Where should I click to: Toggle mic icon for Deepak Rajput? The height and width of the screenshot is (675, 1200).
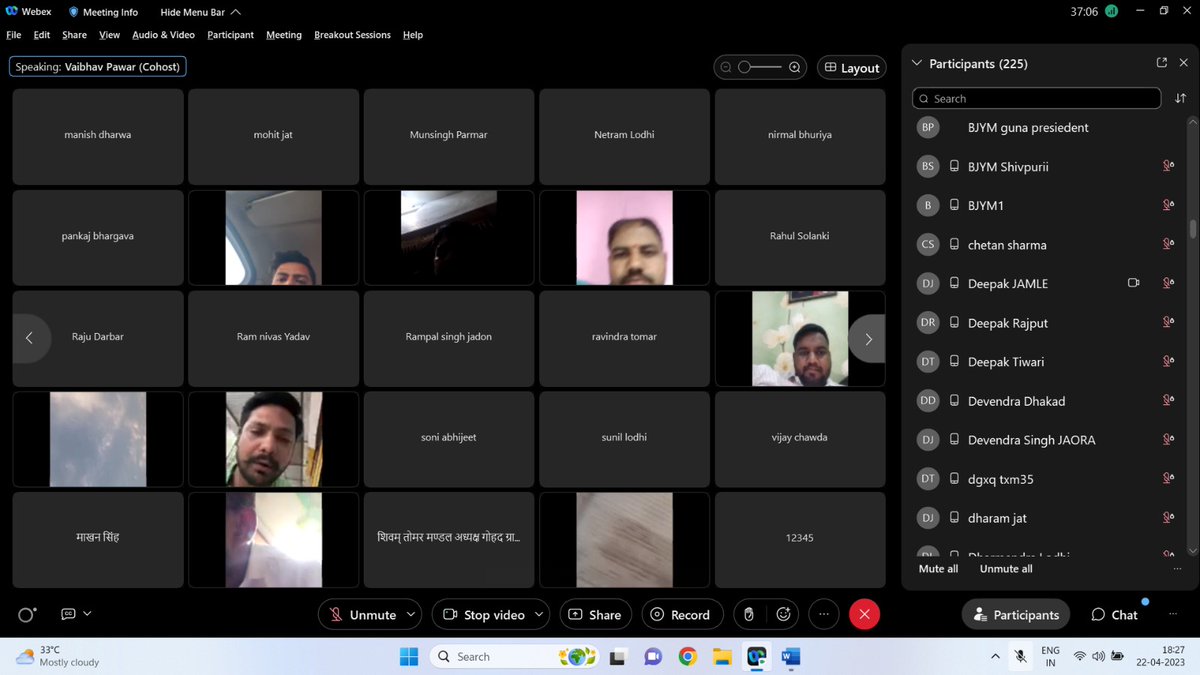tap(1168, 322)
